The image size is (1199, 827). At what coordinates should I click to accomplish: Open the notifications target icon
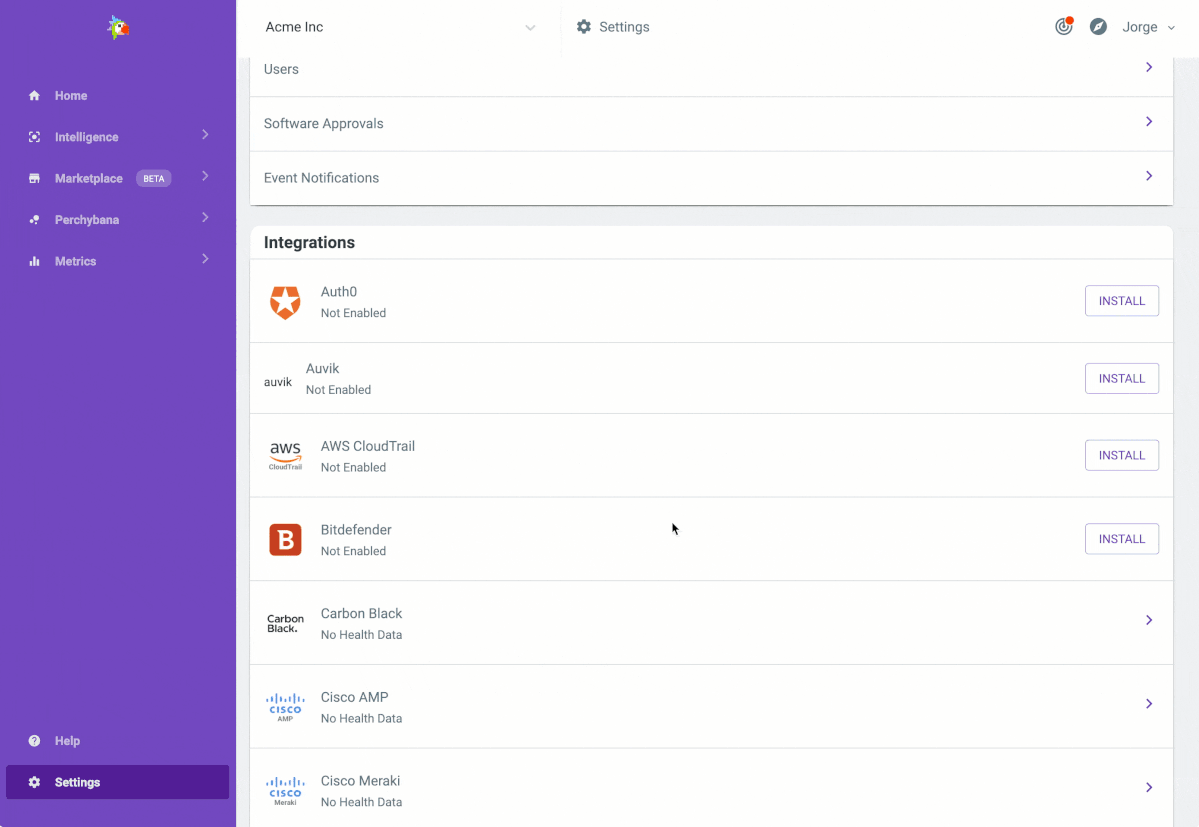click(x=1064, y=27)
